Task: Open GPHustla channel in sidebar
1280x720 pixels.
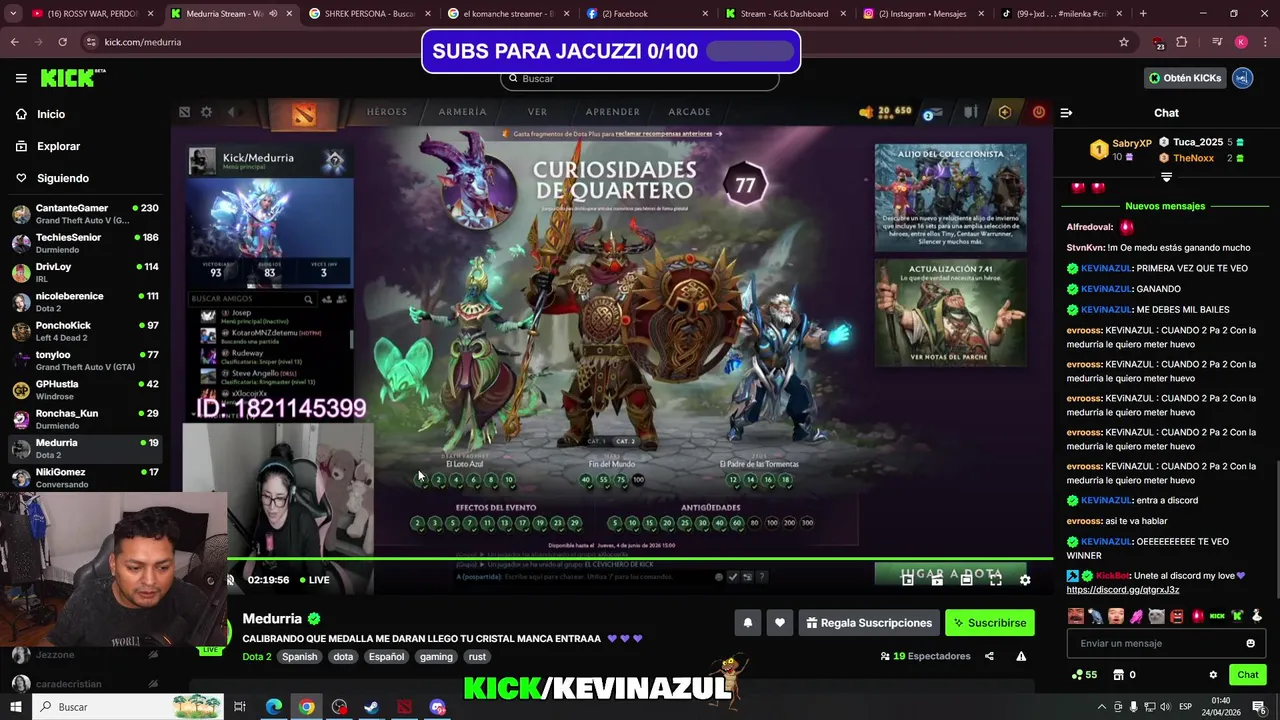Action: (x=86, y=390)
